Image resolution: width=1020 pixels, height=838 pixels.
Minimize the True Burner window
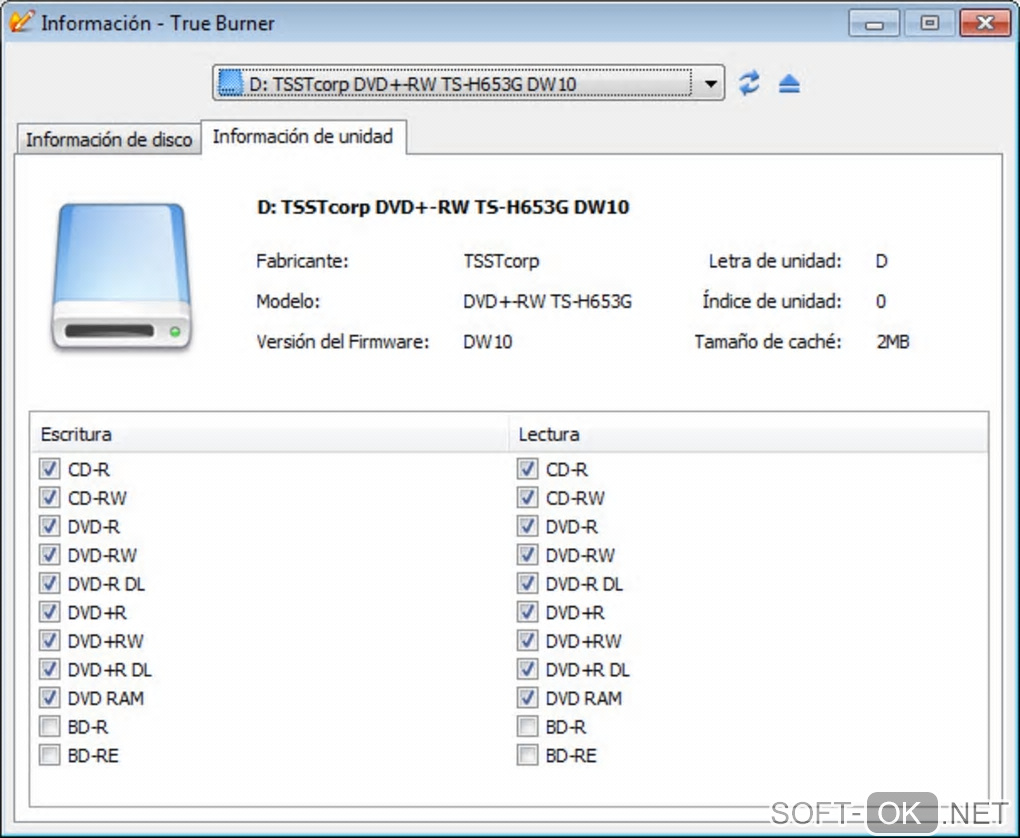click(x=874, y=23)
